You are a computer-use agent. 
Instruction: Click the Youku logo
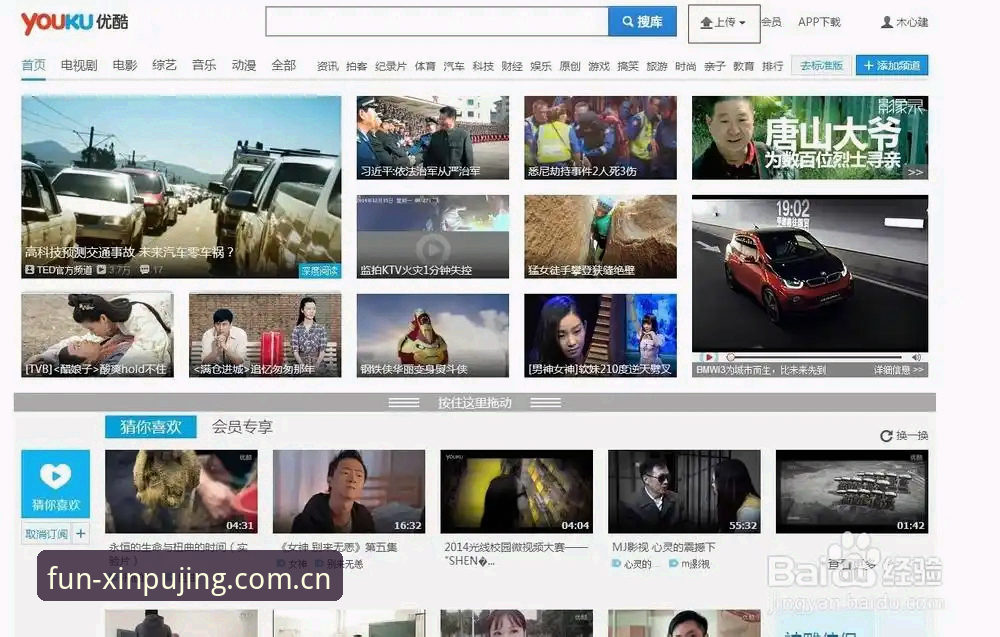[75, 22]
